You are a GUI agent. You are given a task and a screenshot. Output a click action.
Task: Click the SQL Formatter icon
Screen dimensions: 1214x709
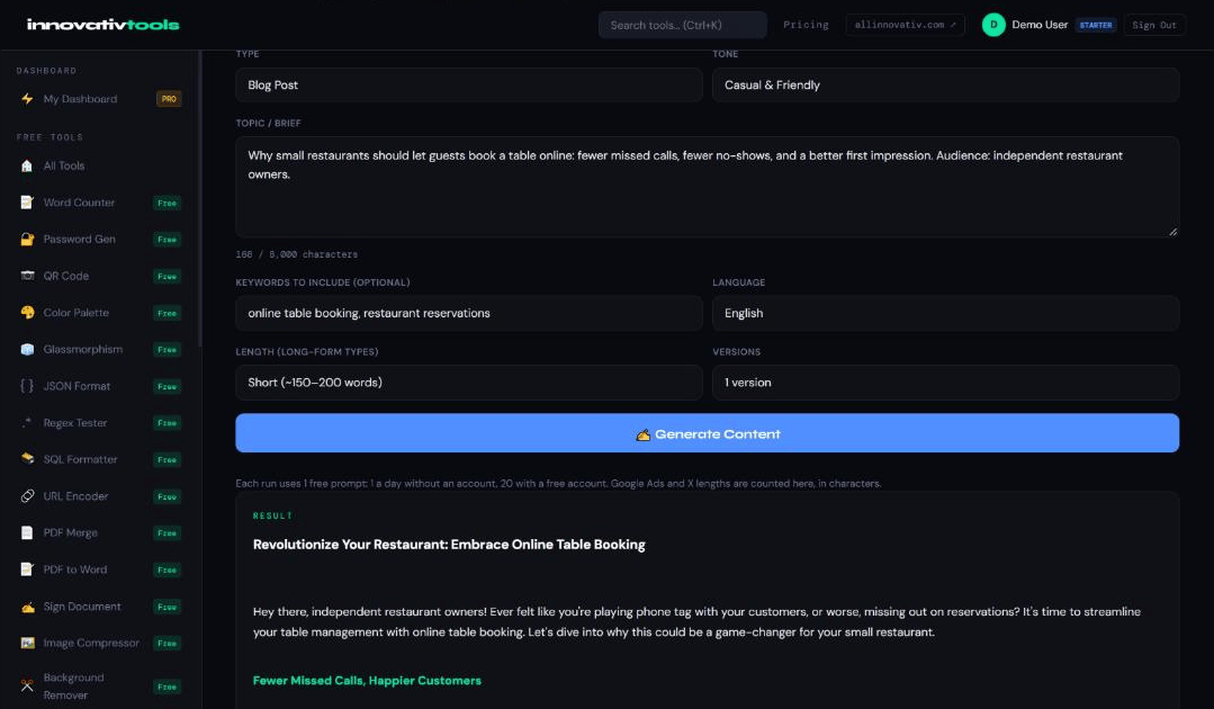coord(27,459)
